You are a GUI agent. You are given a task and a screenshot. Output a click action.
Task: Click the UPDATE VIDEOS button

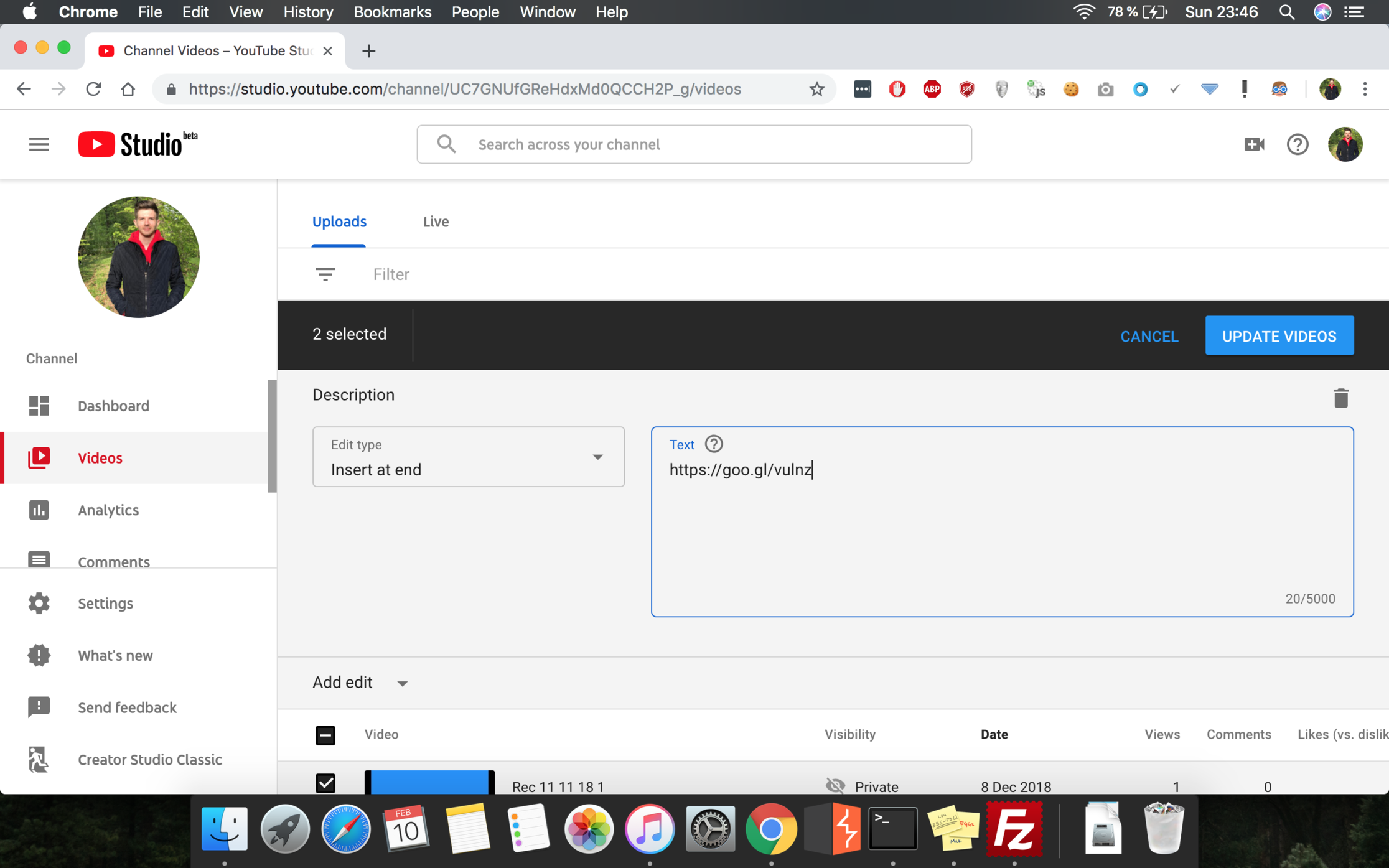click(x=1280, y=335)
